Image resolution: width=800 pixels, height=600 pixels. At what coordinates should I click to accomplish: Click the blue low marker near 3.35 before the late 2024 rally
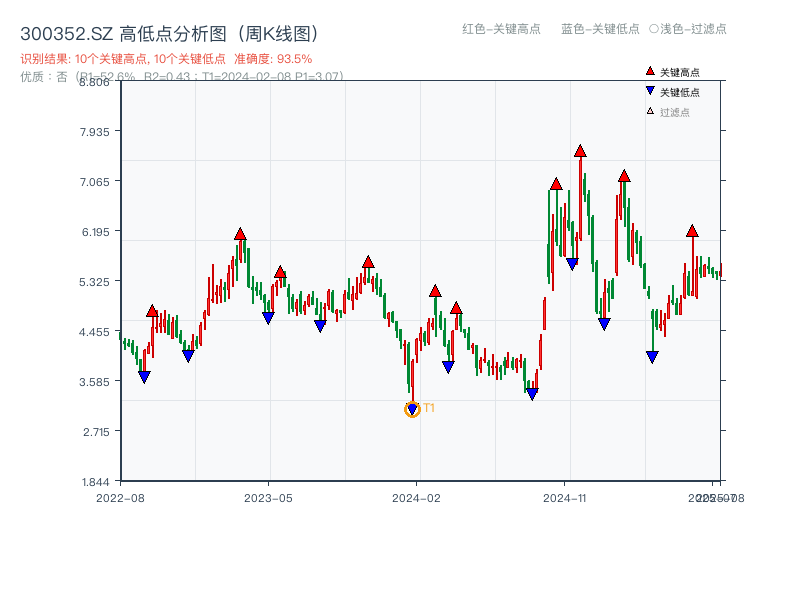click(532, 394)
